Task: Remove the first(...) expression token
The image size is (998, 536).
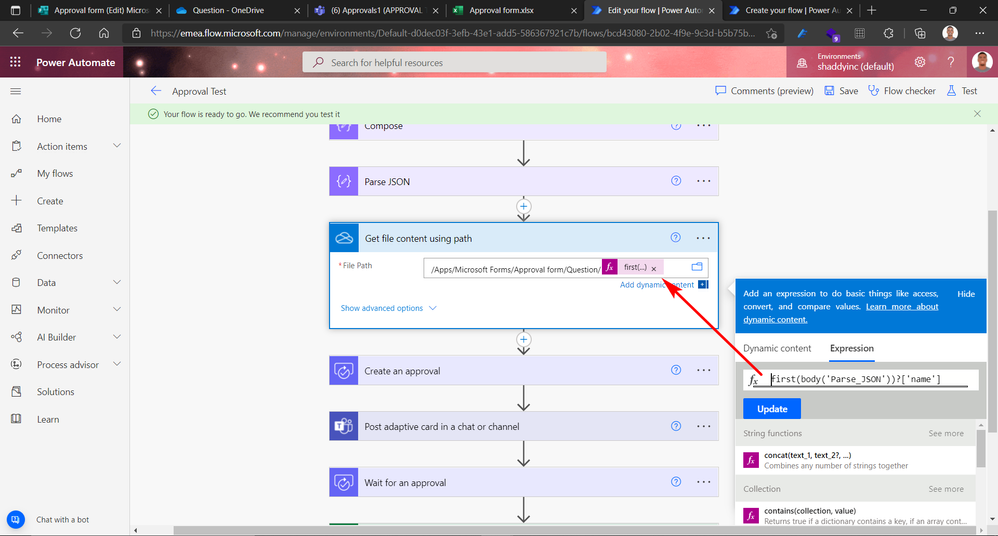Action: point(654,269)
